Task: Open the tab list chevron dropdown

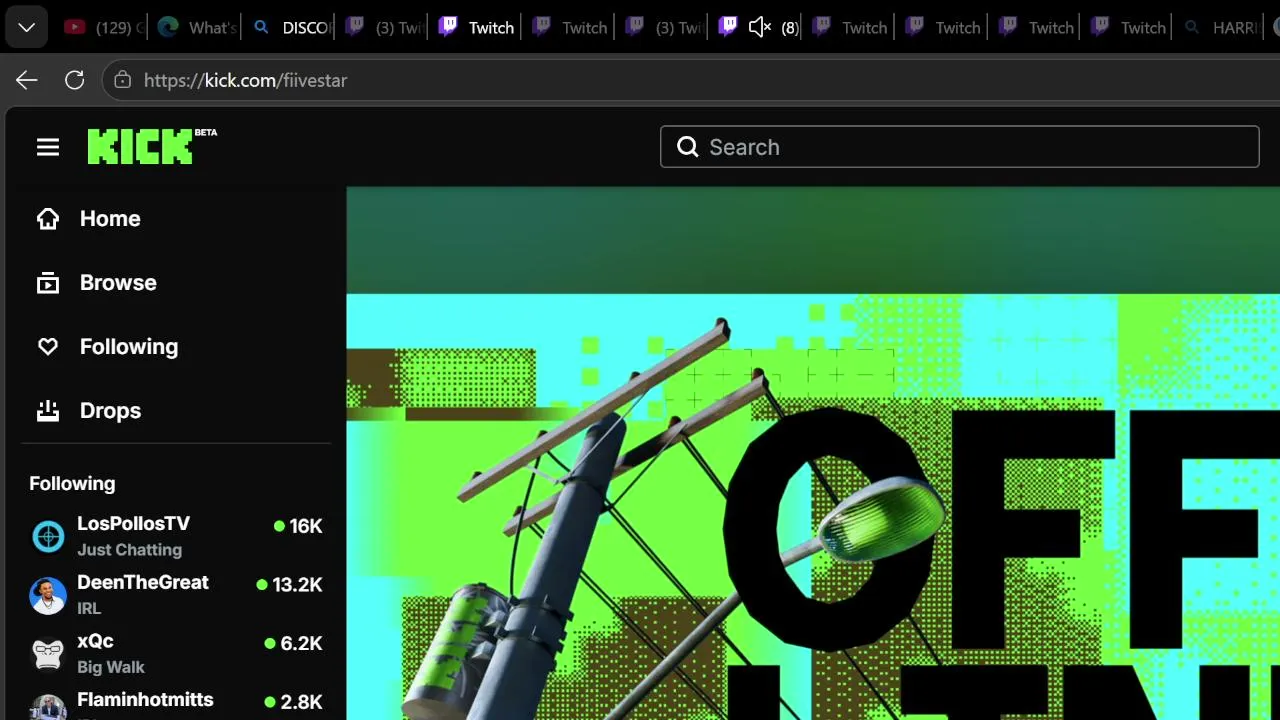Action: coord(27,27)
